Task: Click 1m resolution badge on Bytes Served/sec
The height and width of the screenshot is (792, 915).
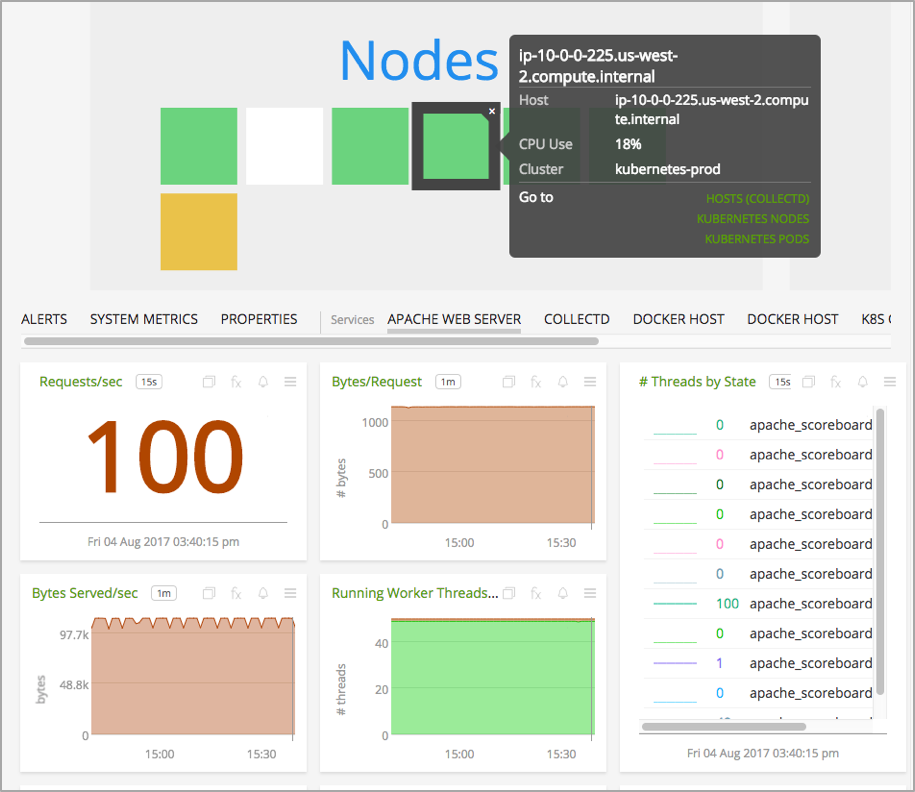Action: point(164,593)
